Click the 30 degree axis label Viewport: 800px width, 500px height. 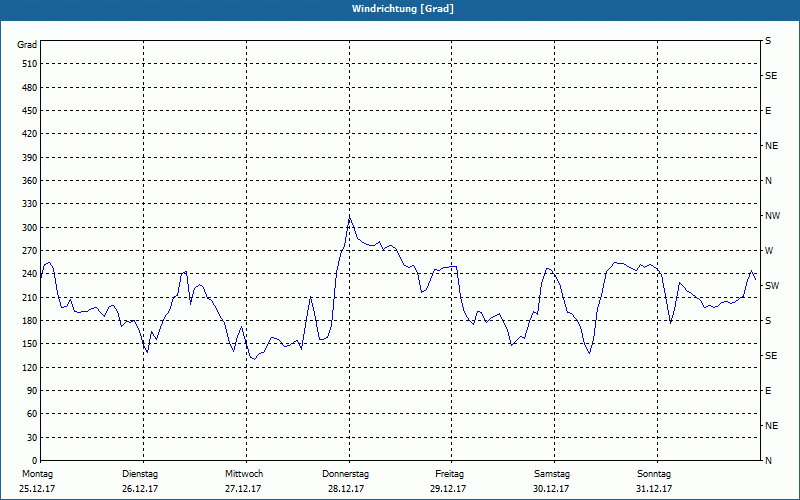coord(32,437)
